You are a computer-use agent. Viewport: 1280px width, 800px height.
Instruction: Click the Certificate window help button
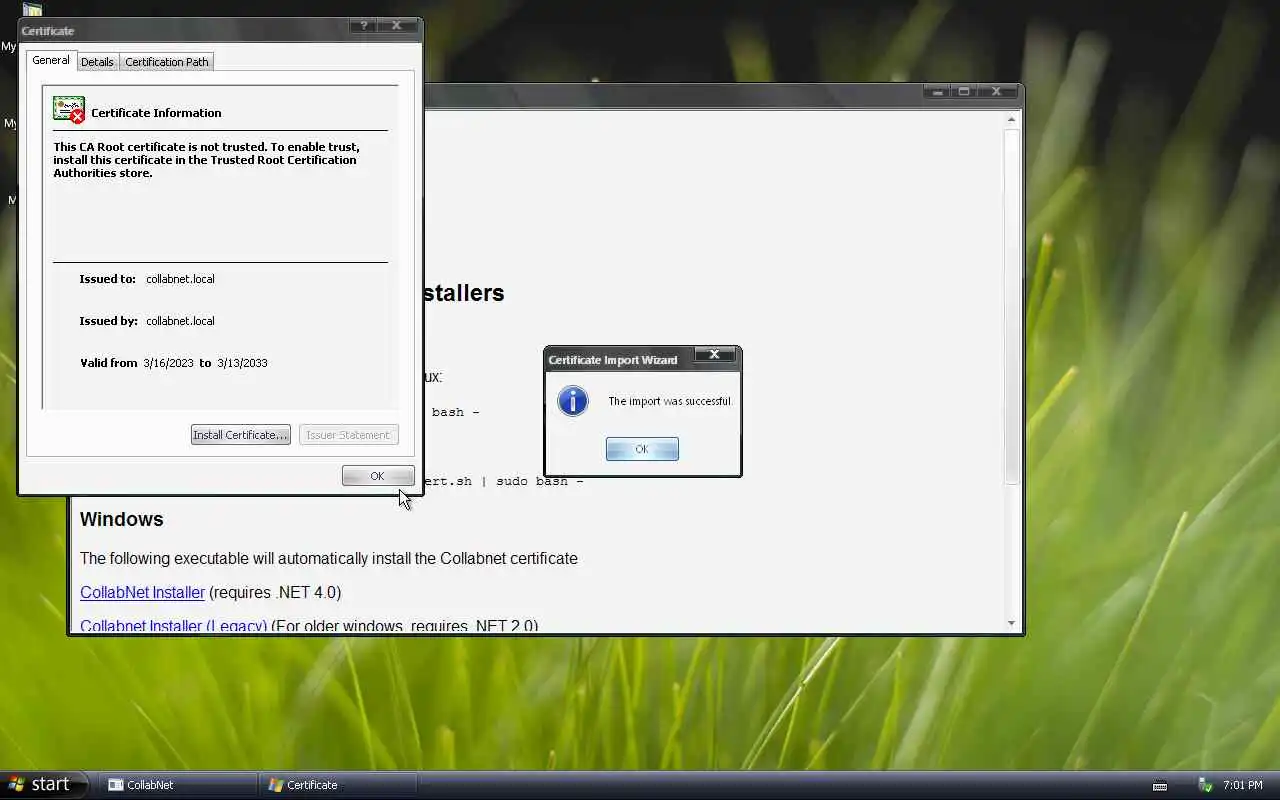(363, 26)
